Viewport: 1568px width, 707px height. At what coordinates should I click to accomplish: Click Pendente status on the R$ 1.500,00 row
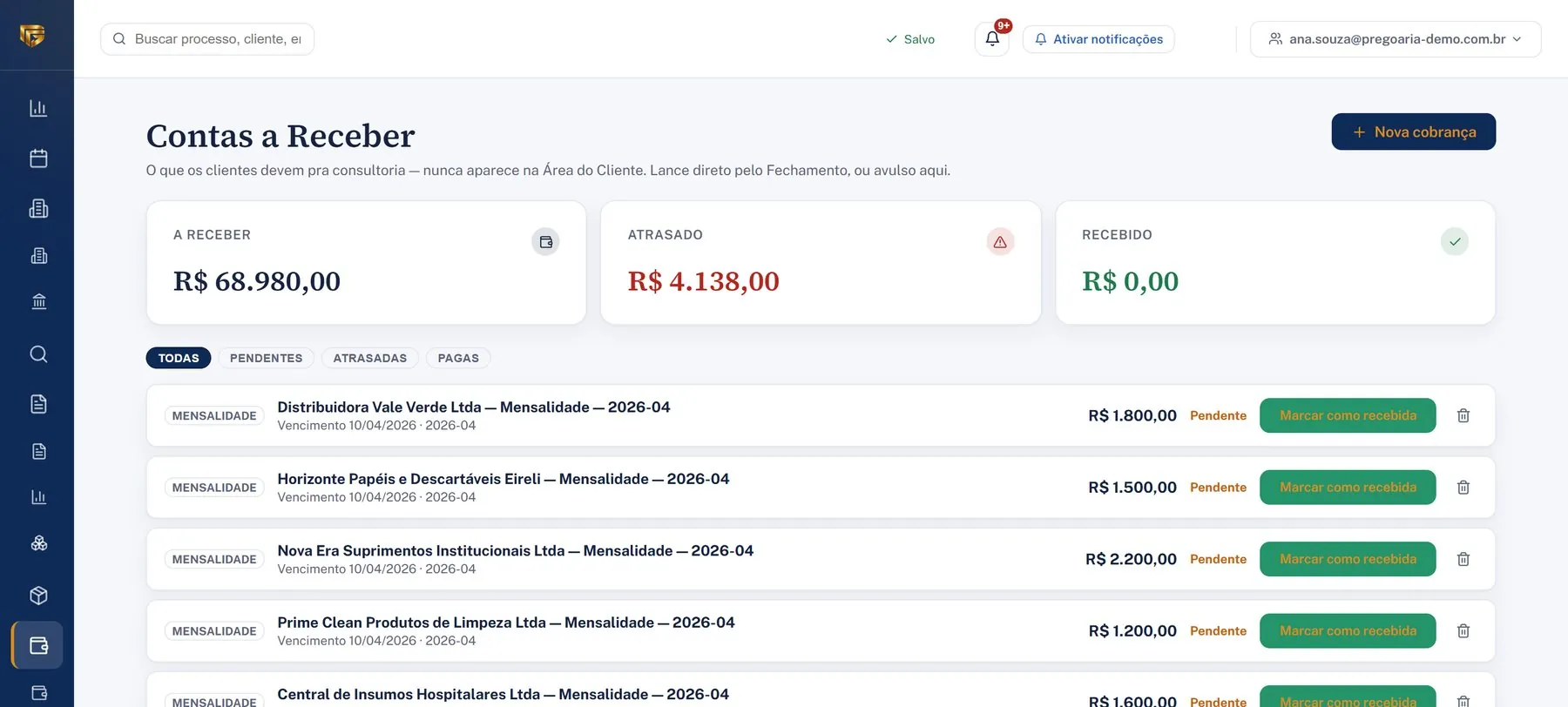coord(1218,488)
